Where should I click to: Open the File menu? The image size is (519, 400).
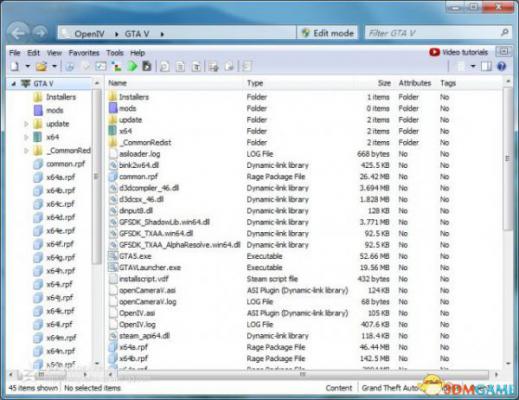click(15, 53)
